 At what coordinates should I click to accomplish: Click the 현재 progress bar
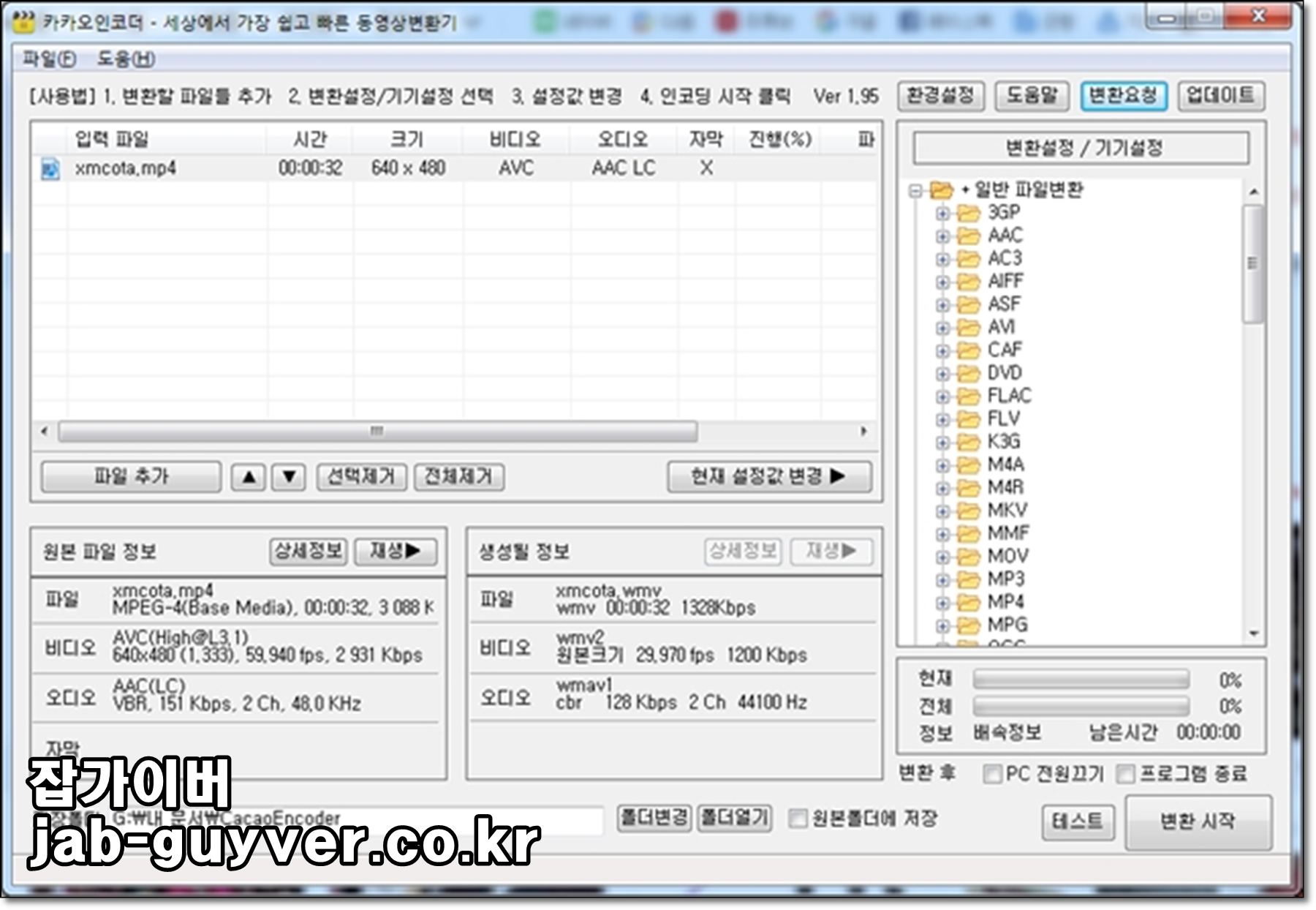1081,680
